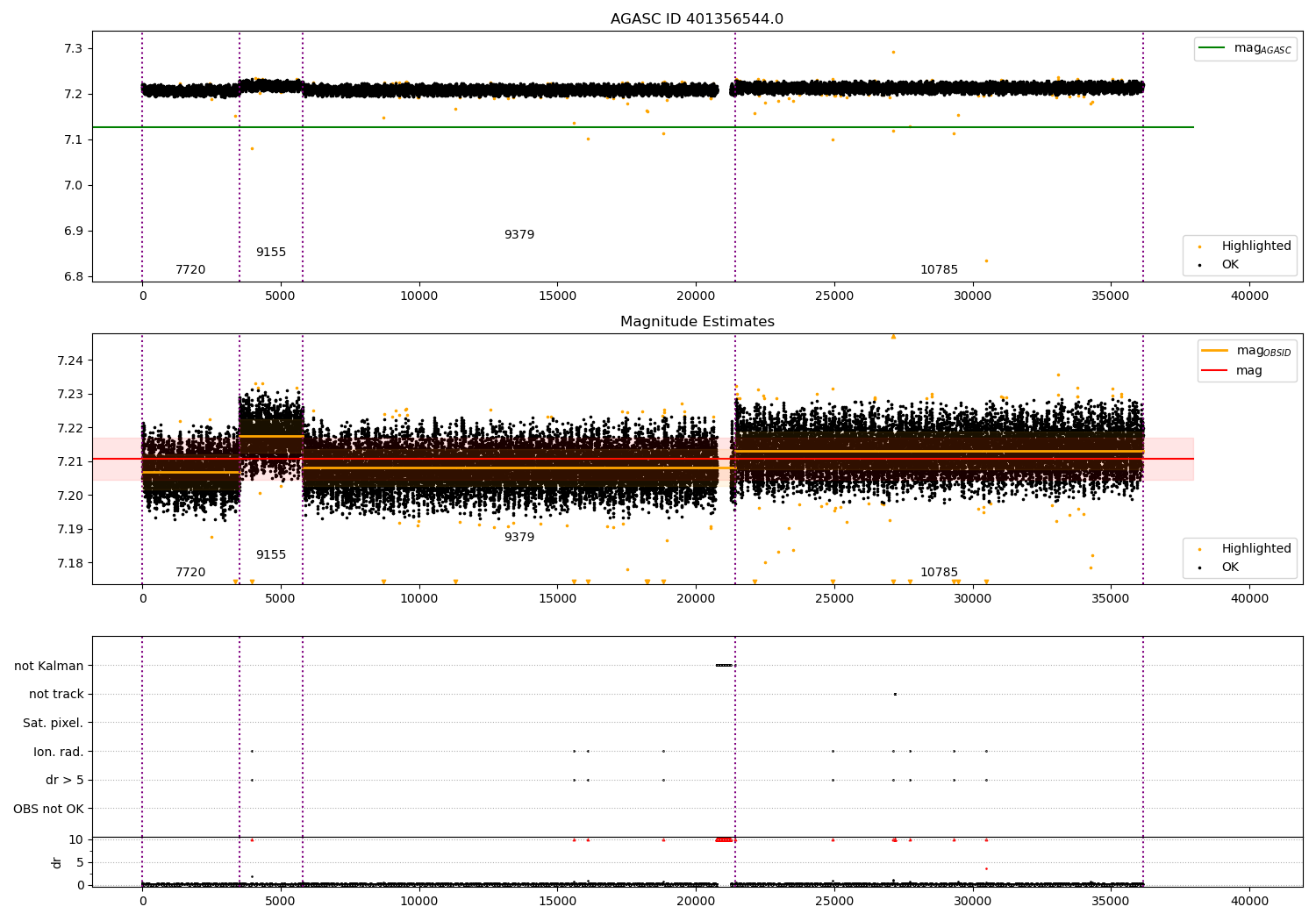Click the 40000 tick under the bottom plot
Image resolution: width=1316 pixels, height=921 pixels.
1249,901
